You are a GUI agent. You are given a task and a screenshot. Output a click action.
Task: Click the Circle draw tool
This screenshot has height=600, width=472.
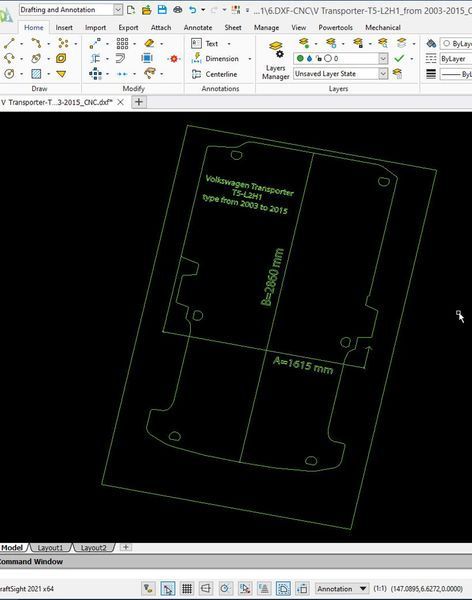point(9,73)
